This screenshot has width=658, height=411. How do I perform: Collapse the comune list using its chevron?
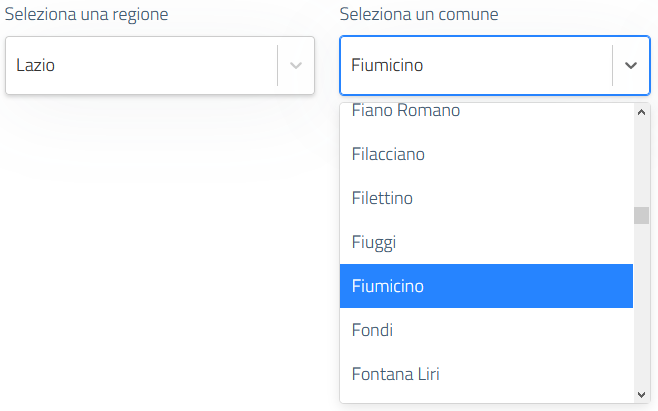click(631, 66)
